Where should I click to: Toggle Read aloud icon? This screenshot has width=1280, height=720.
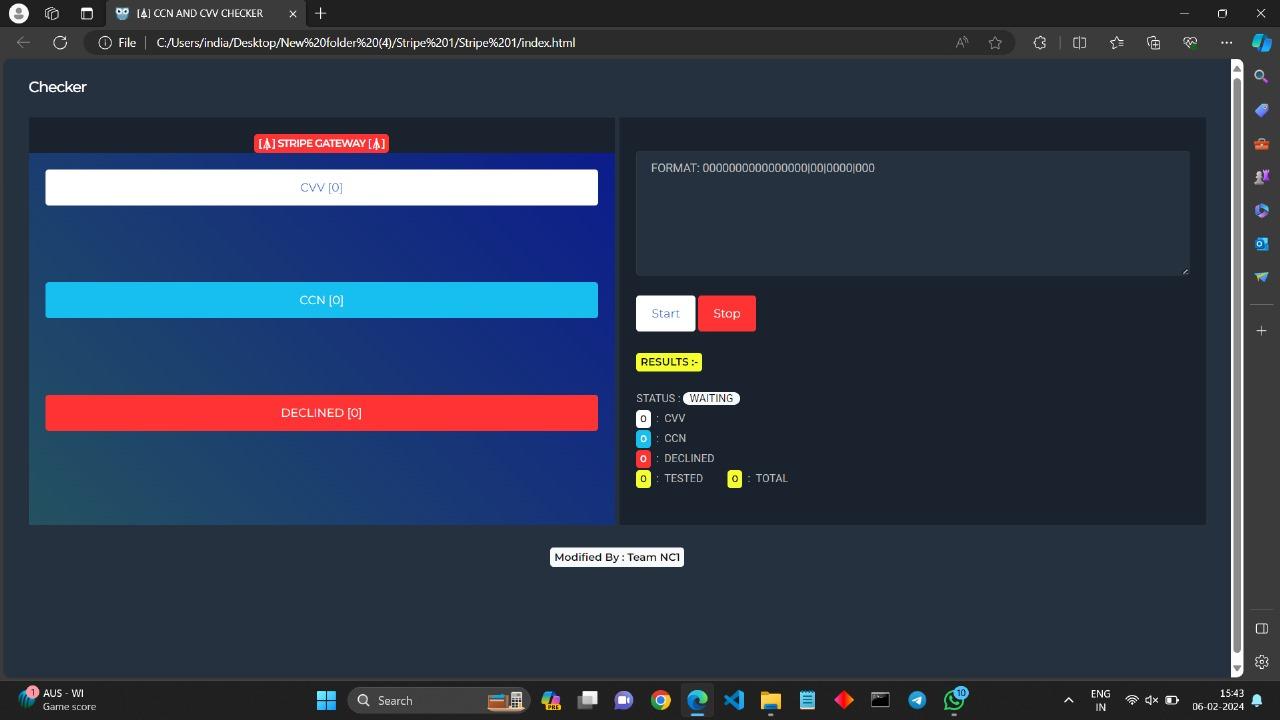[x=962, y=42]
